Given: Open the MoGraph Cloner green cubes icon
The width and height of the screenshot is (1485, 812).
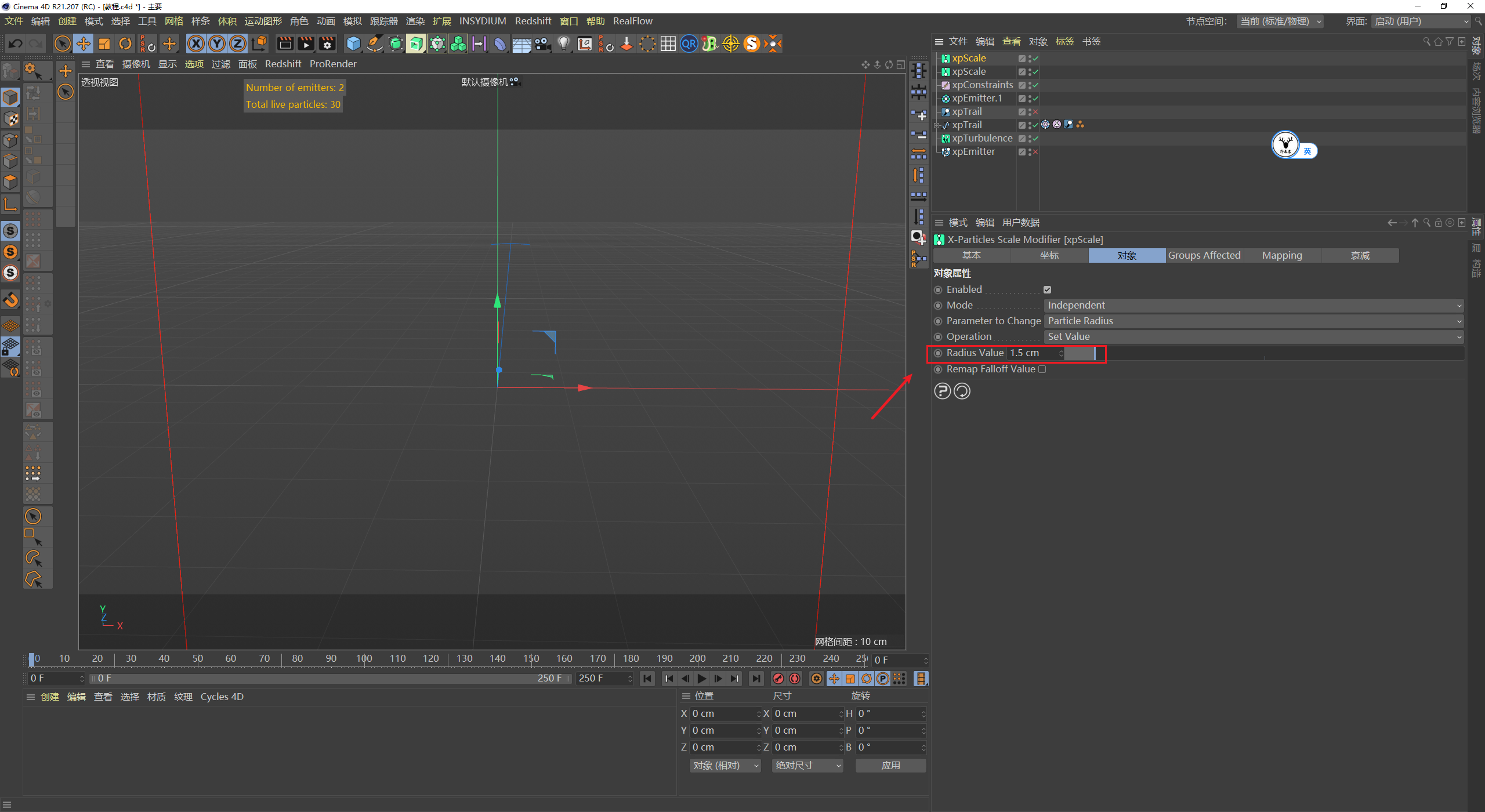Looking at the screenshot, I should tap(458, 43).
